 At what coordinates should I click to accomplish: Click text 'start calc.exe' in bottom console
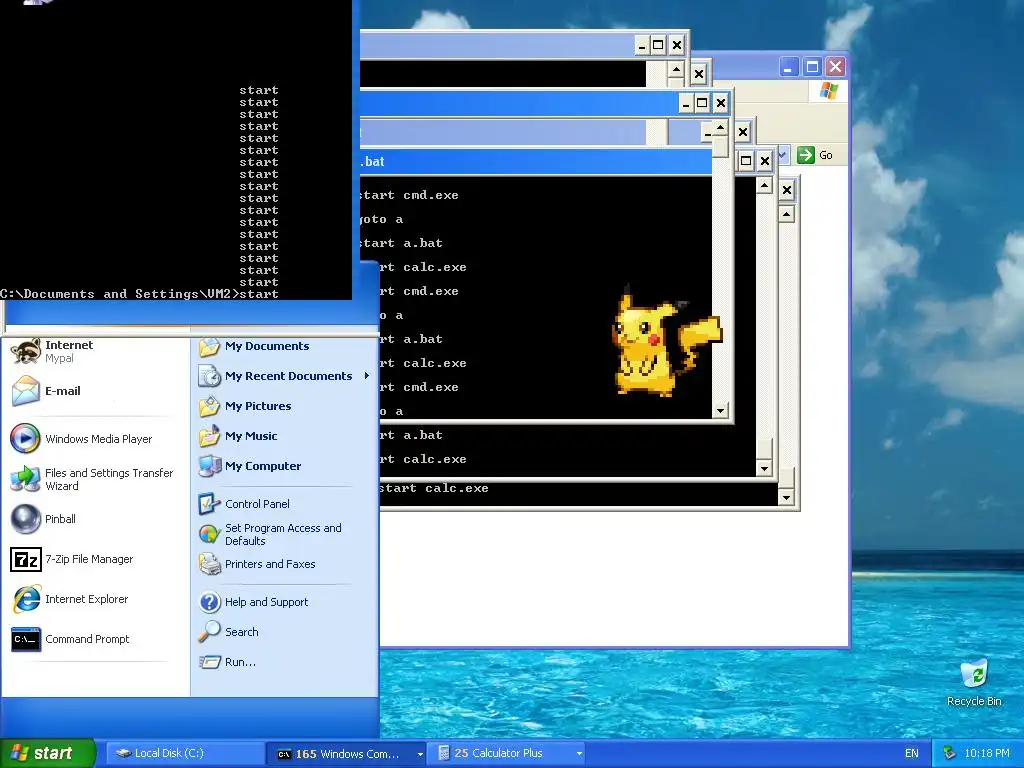point(434,488)
